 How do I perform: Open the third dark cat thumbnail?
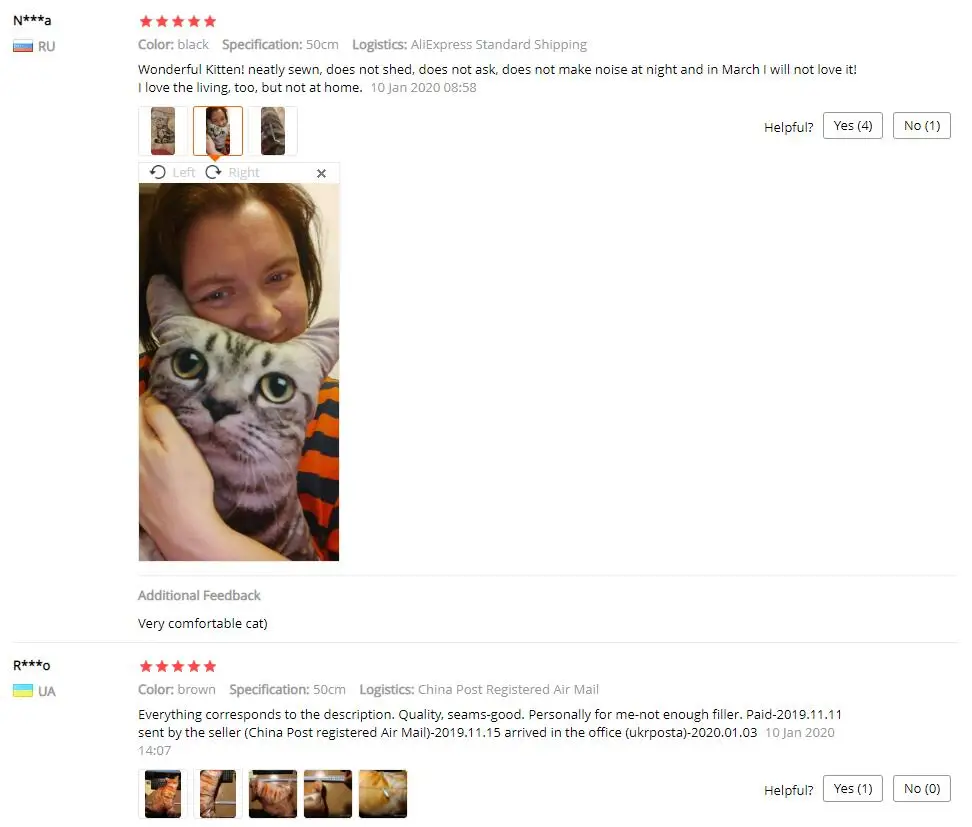(273, 131)
